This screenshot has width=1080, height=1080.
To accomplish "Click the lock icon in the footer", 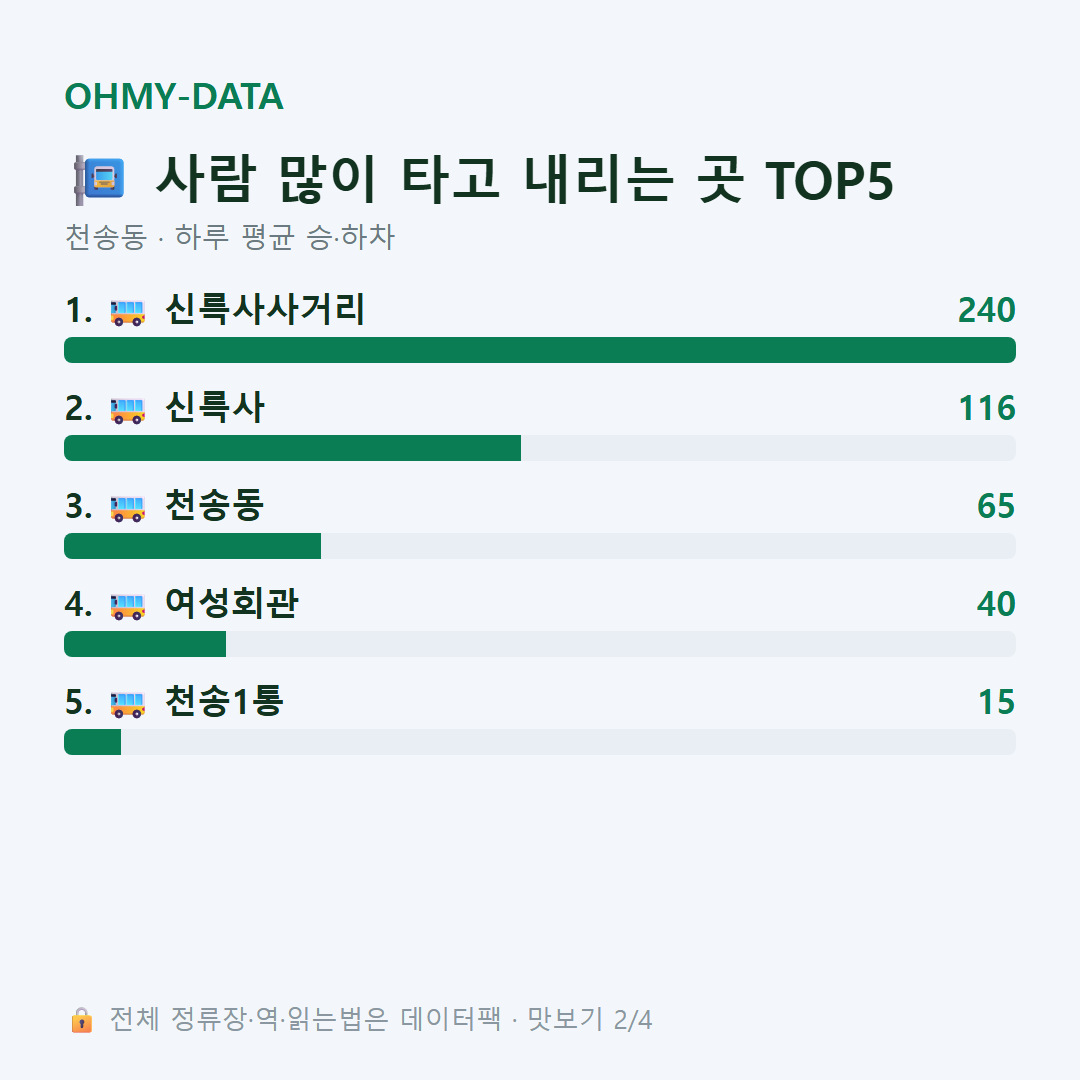I will 81,1019.
